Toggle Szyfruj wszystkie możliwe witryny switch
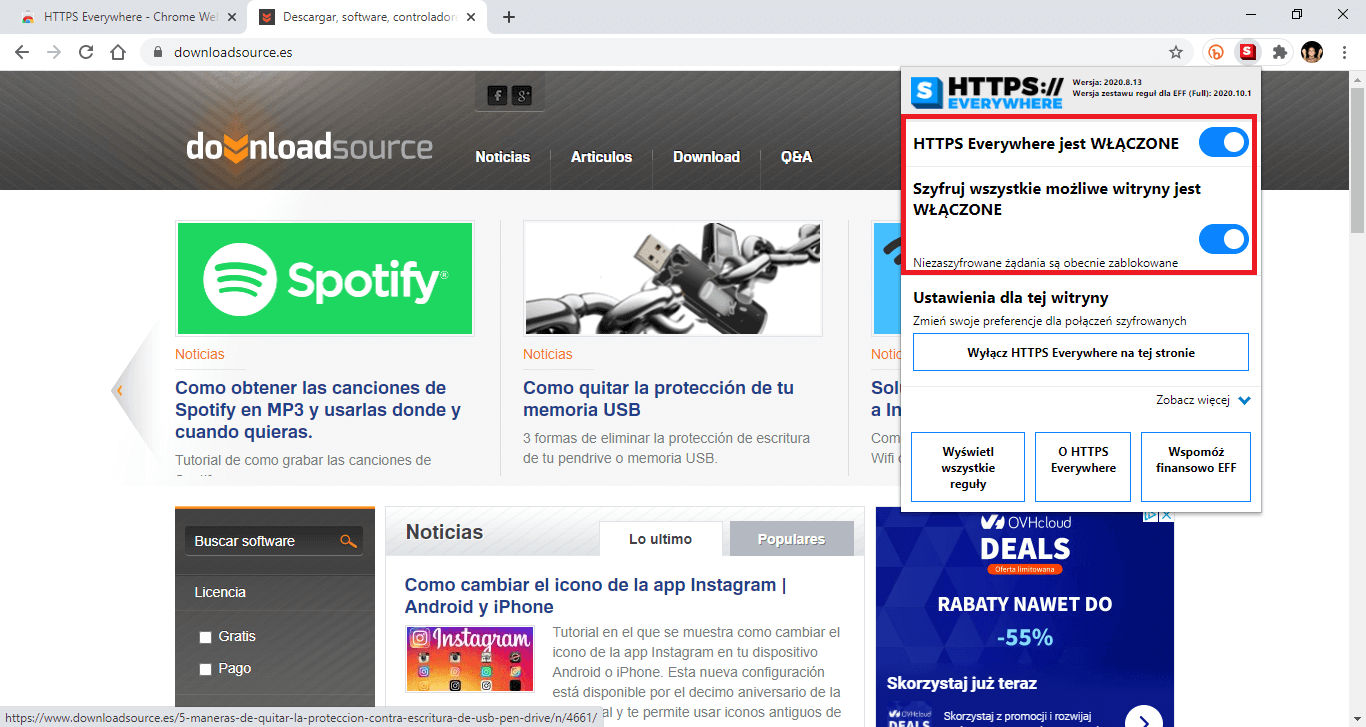Viewport: 1366px width, 727px height. [x=1224, y=239]
